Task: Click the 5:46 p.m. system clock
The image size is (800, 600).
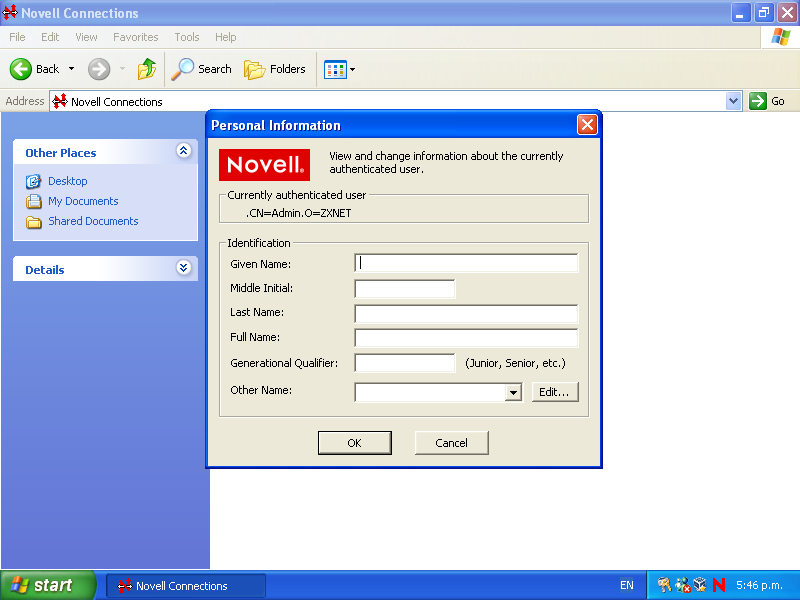Action: coord(759,585)
